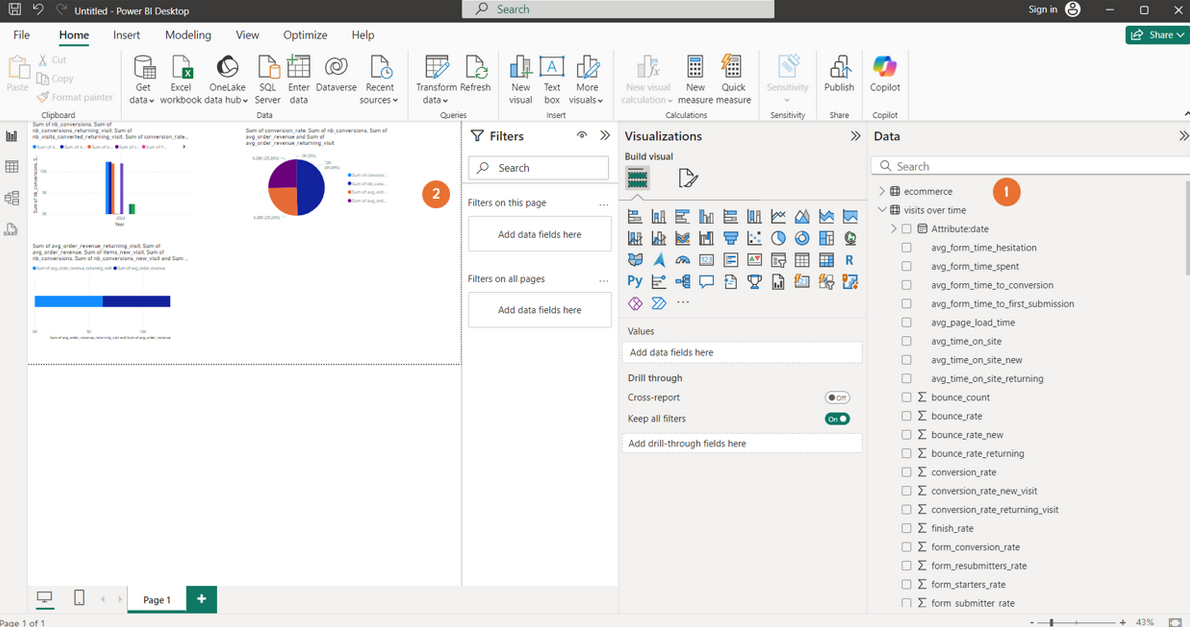Expand the ecommerce table
The height and width of the screenshot is (627, 1190).
coord(882,191)
